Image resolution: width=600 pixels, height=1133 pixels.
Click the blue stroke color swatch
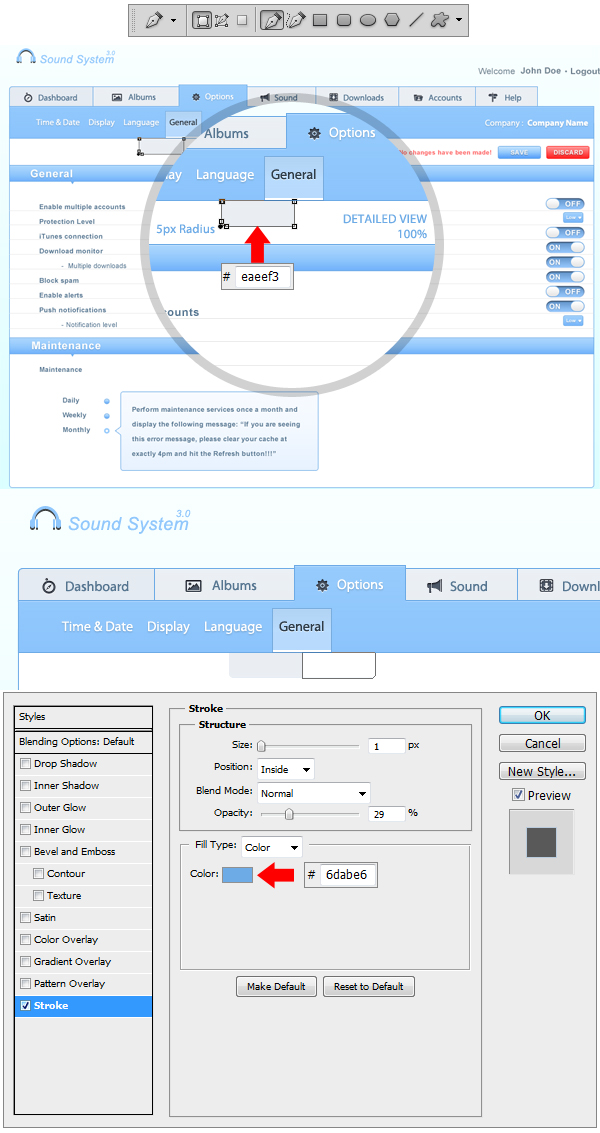(x=237, y=875)
